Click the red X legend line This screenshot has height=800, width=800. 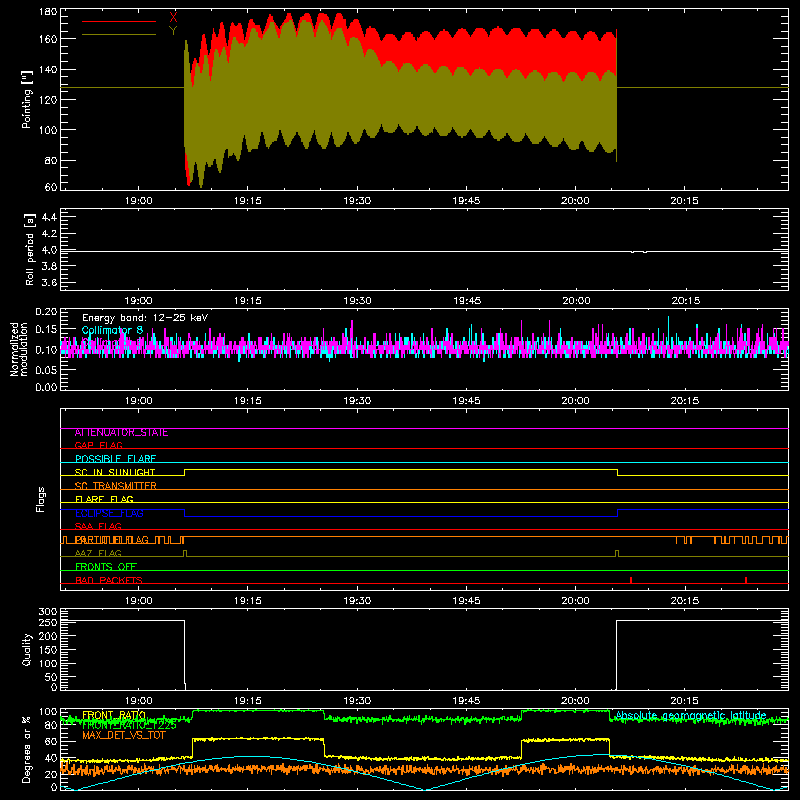click(x=118, y=21)
